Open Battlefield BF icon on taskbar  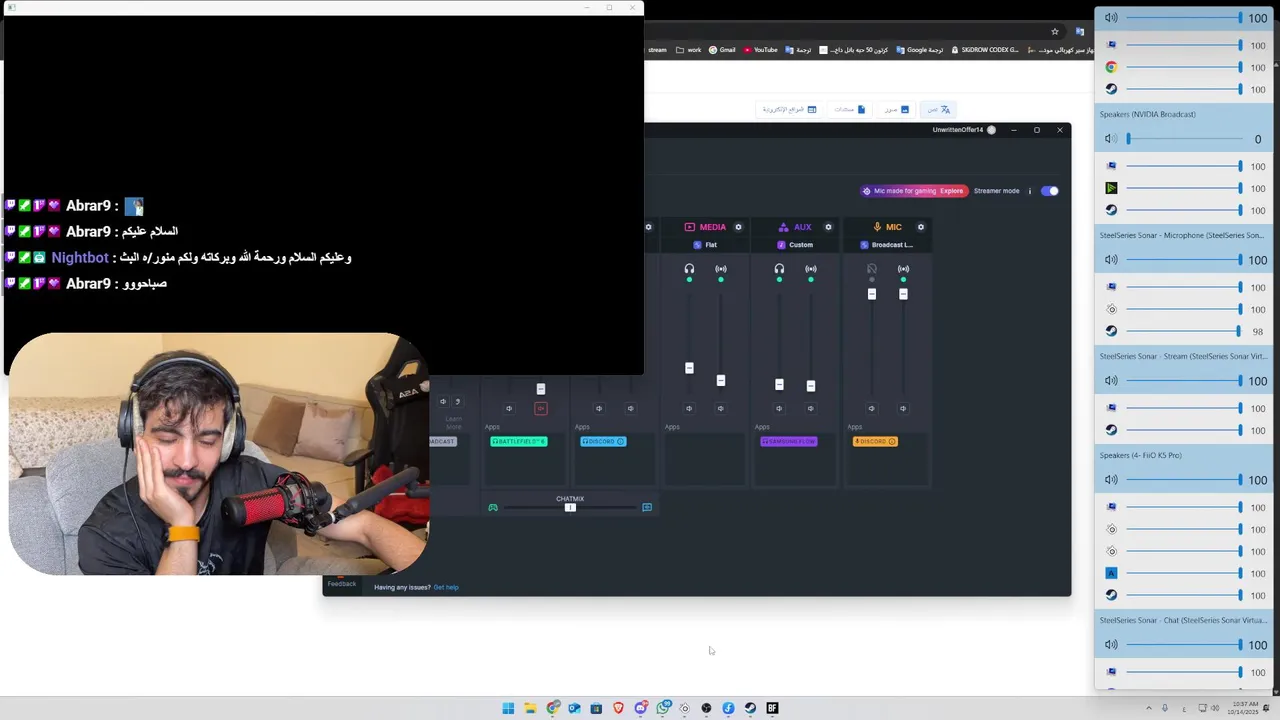772,708
